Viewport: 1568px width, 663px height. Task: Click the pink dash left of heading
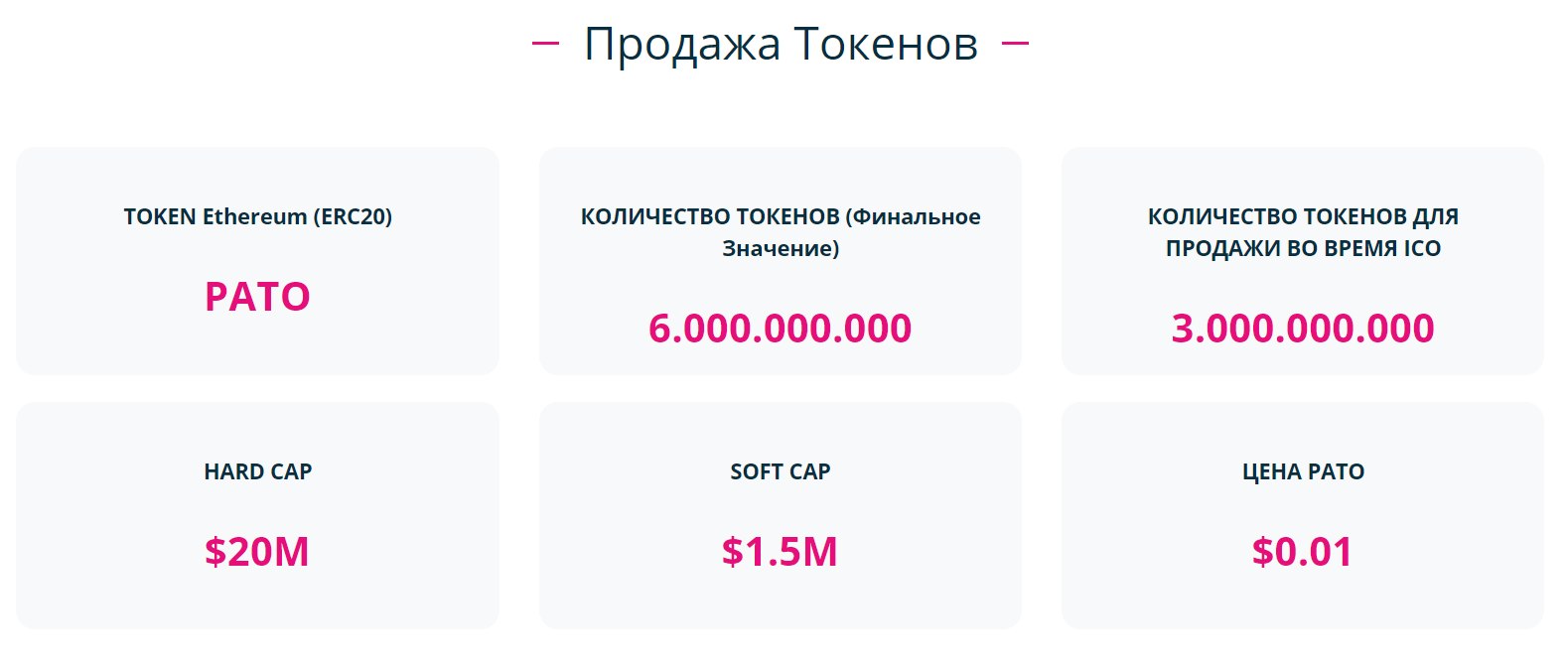point(546,43)
